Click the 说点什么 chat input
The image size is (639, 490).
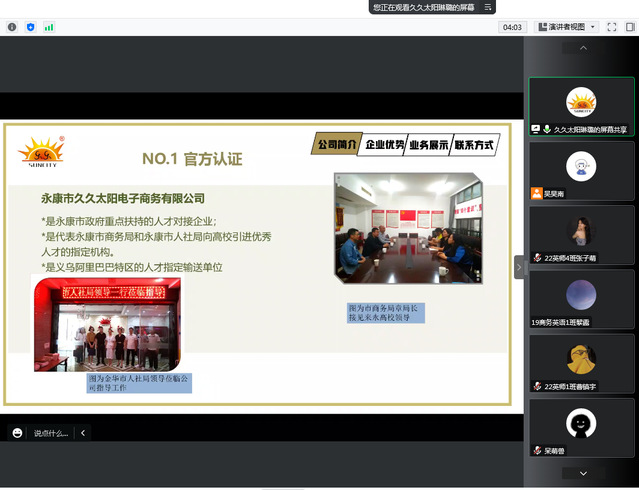pos(51,433)
